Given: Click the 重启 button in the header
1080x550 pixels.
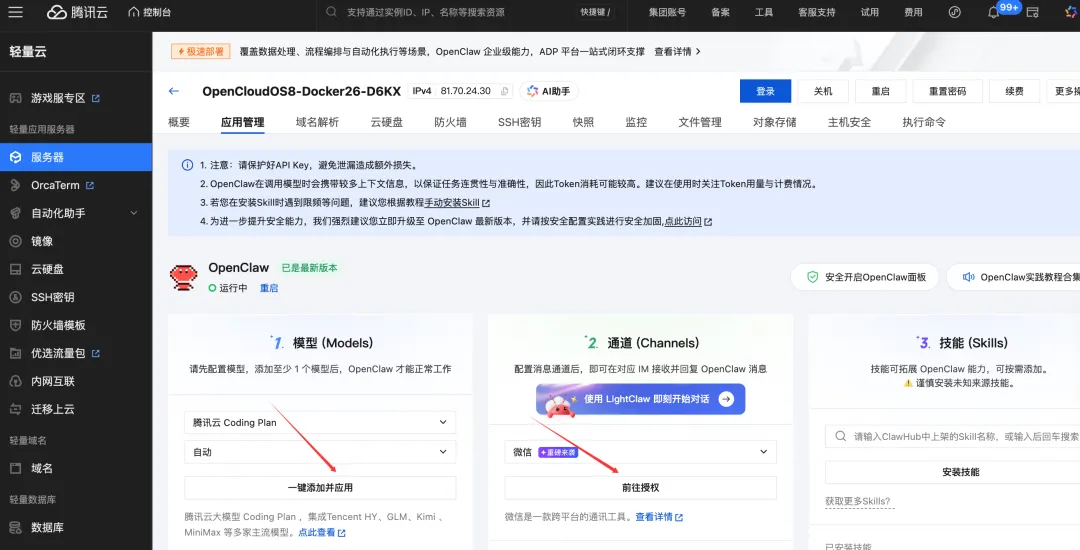Looking at the screenshot, I should pos(880,91).
